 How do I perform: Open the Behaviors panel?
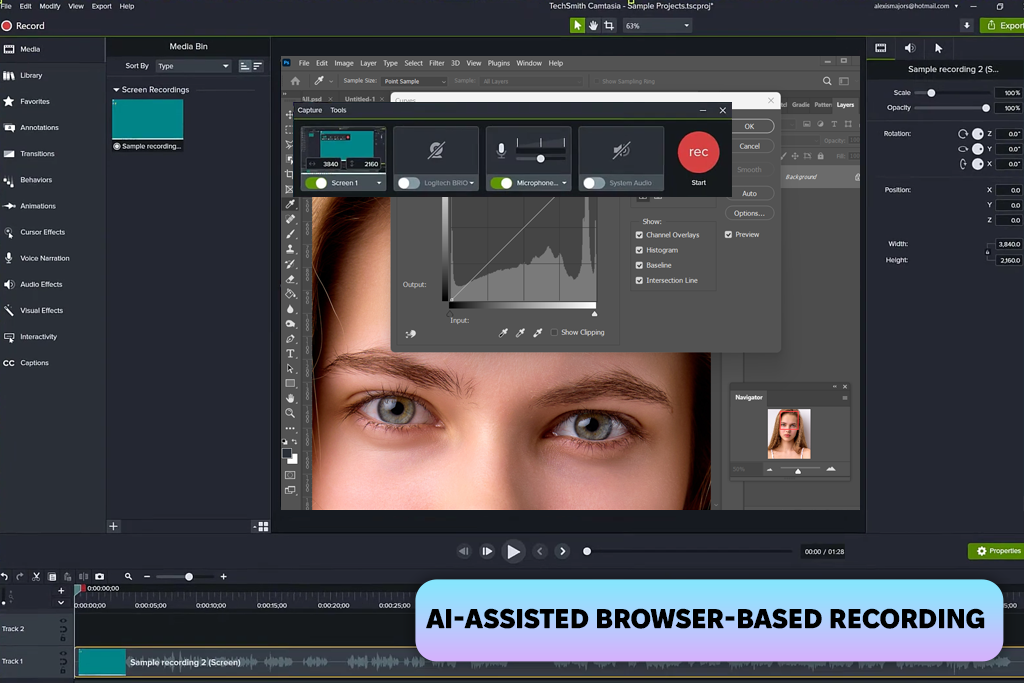[28, 180]
